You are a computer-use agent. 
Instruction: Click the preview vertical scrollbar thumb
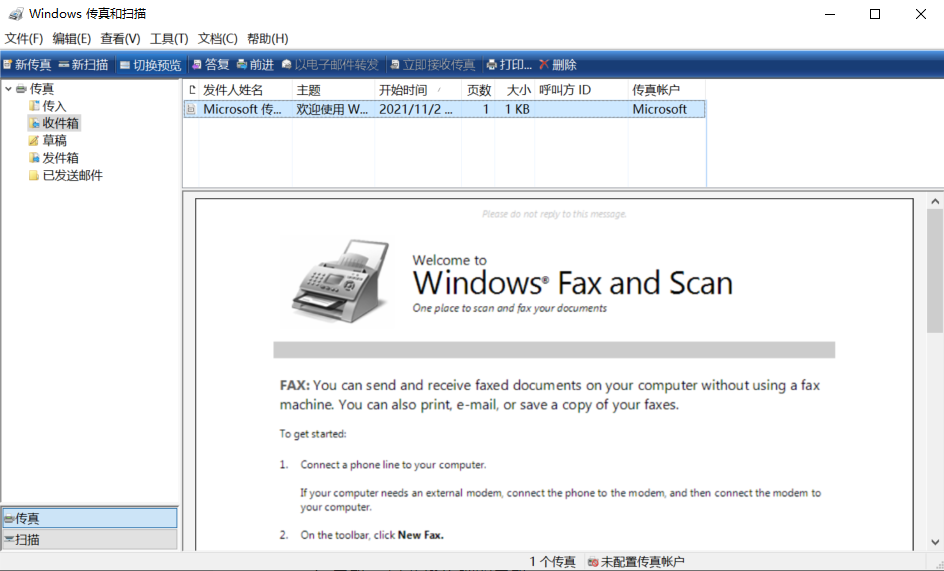pyautogui.click(x=935, y=271)
